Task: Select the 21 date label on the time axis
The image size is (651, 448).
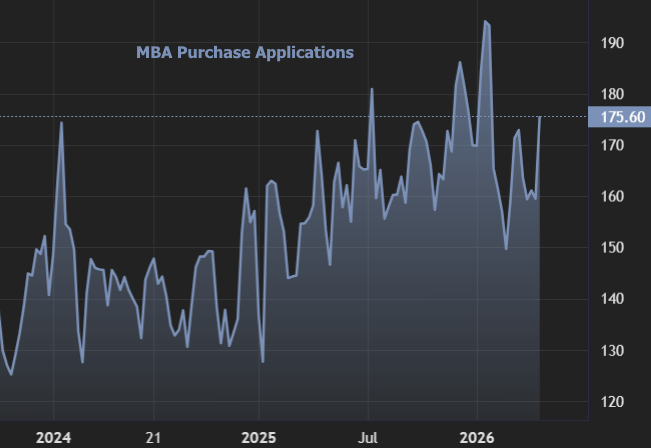Action: click(x=153, y=437)
